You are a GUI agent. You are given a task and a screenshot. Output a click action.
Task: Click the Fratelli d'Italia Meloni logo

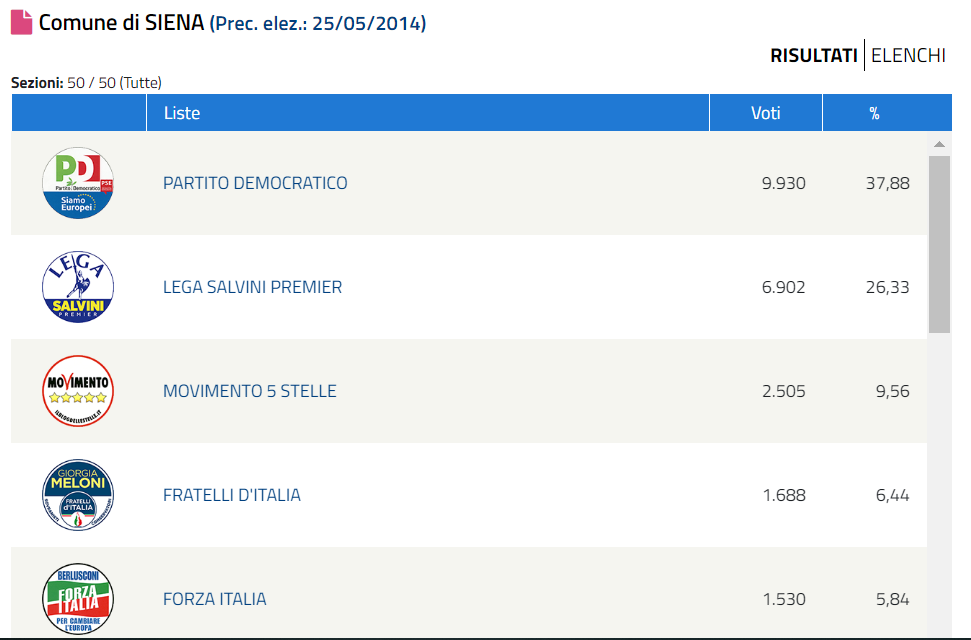tap(78, 495)
